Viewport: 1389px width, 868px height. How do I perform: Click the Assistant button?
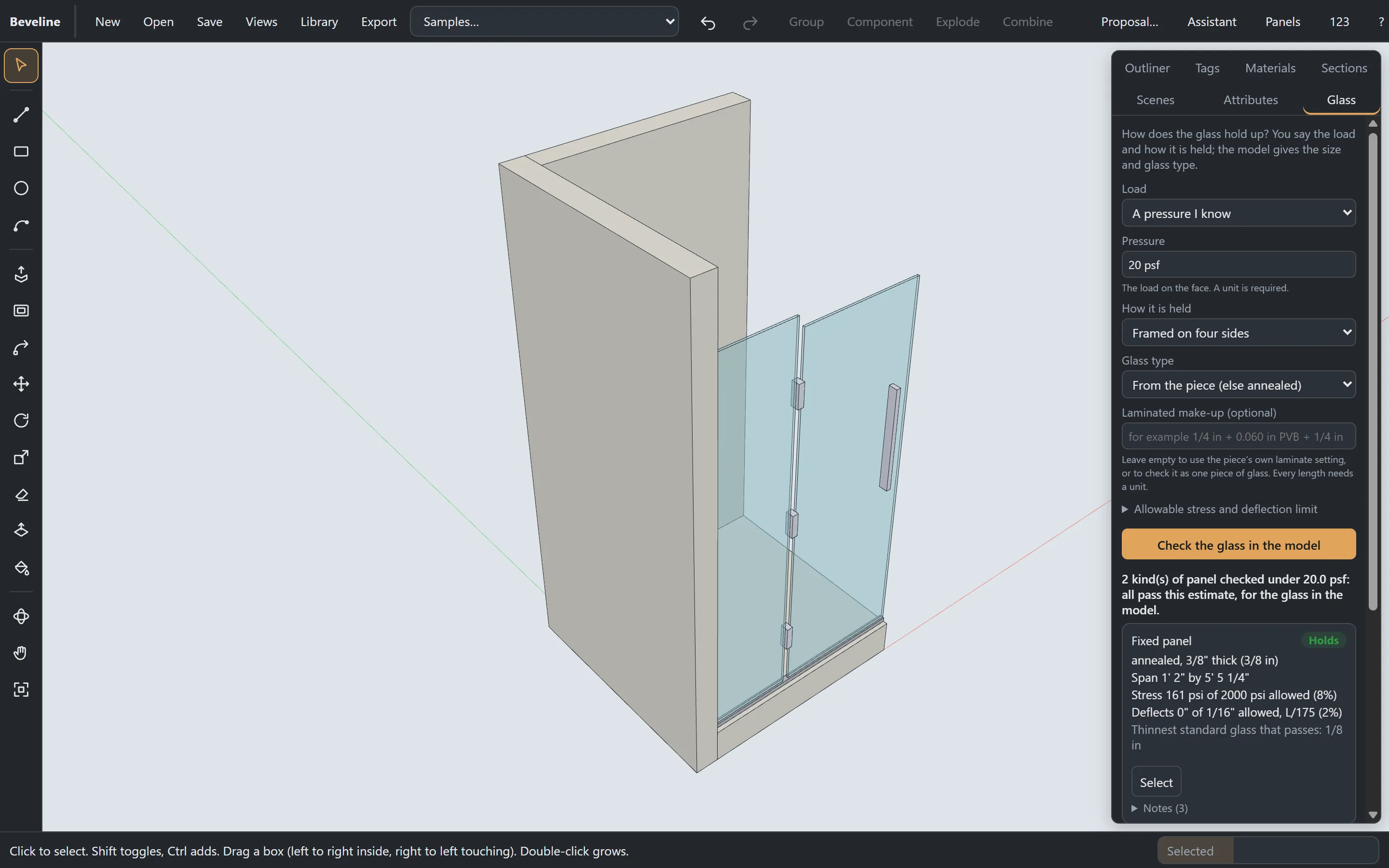[1211, 22]
